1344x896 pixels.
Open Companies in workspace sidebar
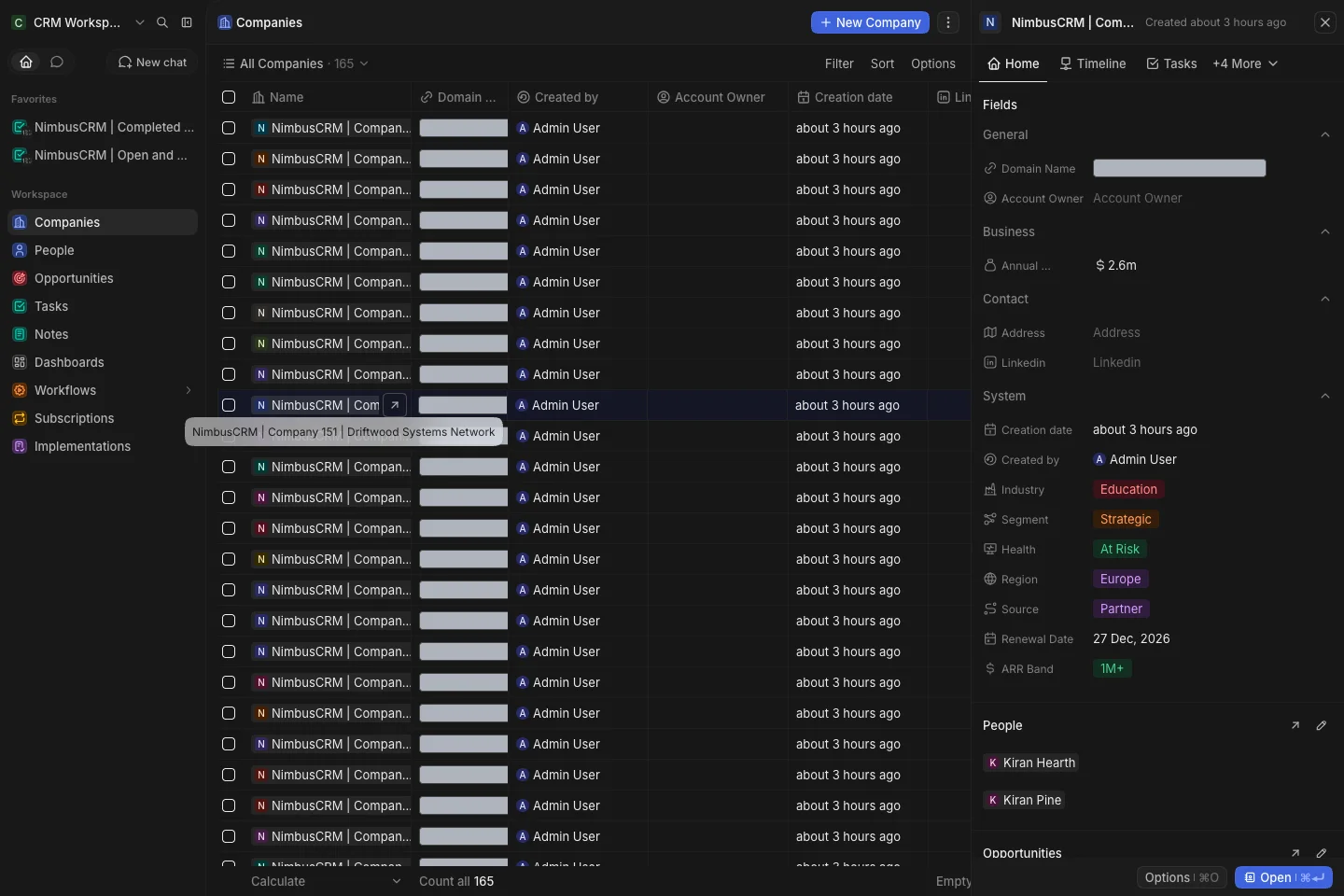(103, 222)
